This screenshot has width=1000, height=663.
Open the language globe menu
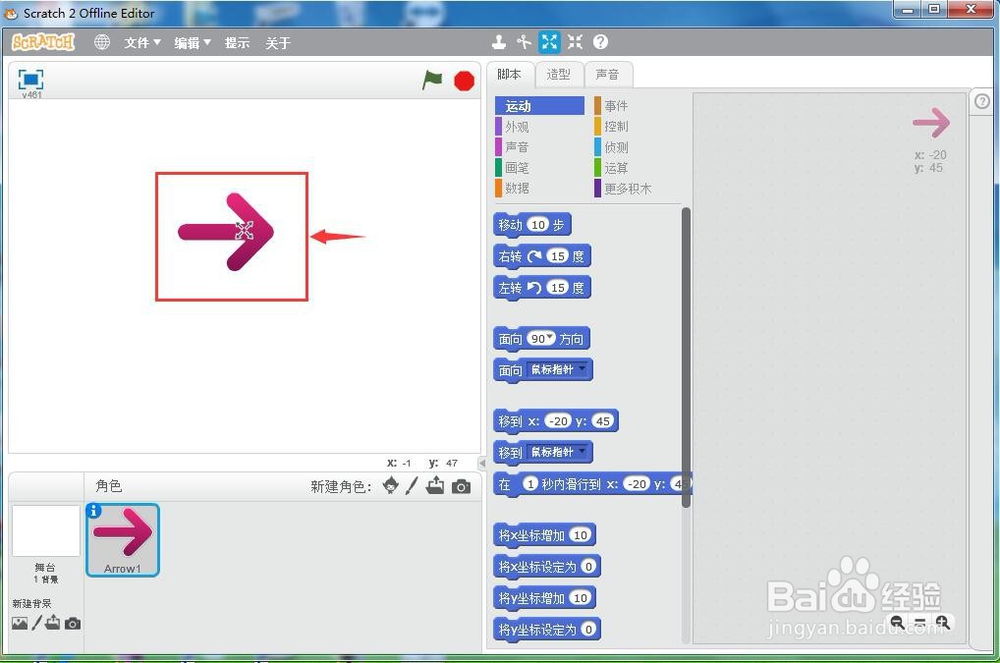point(102,42)
